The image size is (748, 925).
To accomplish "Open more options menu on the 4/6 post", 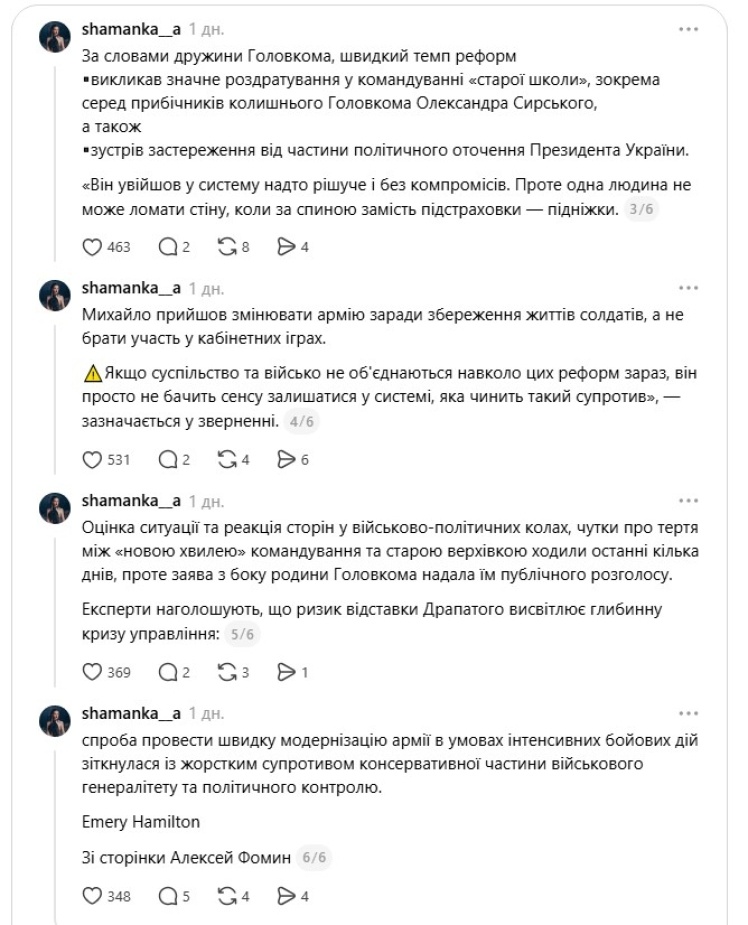I will click(688, 288).
